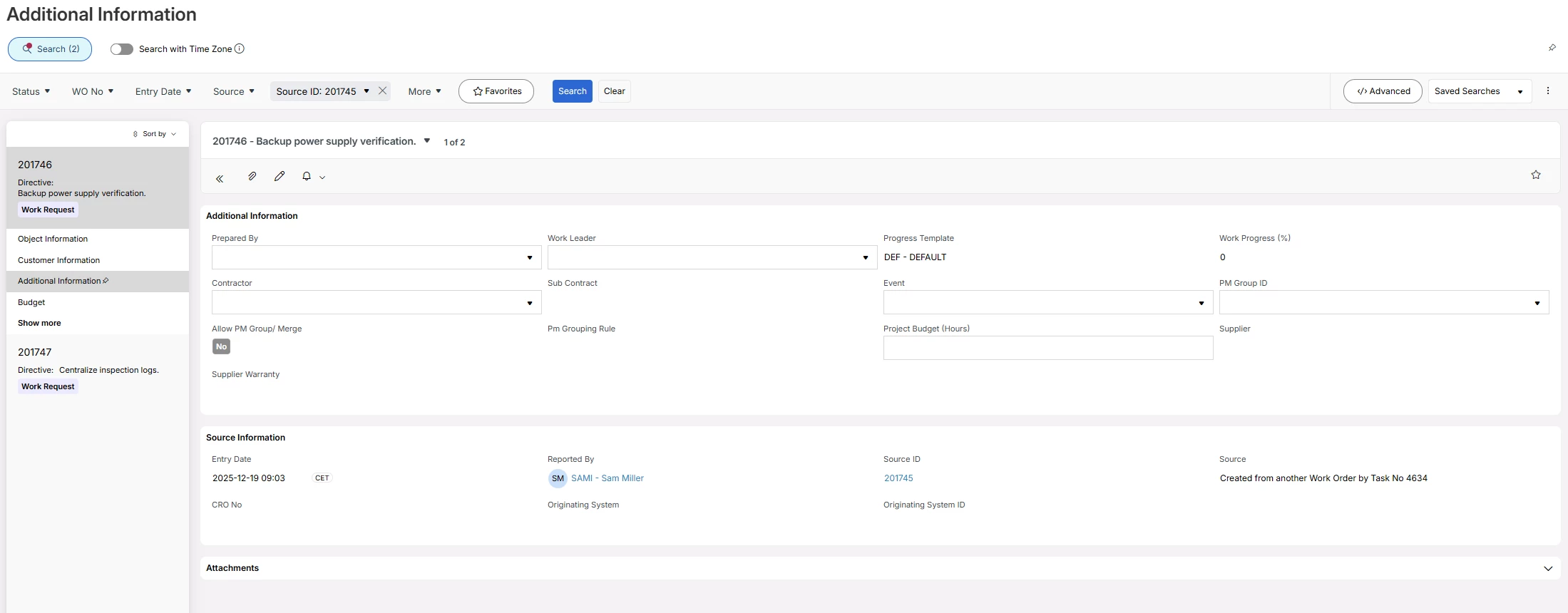Open the Prepared By dropdown

pyautogui.click(x=529, y=257)
